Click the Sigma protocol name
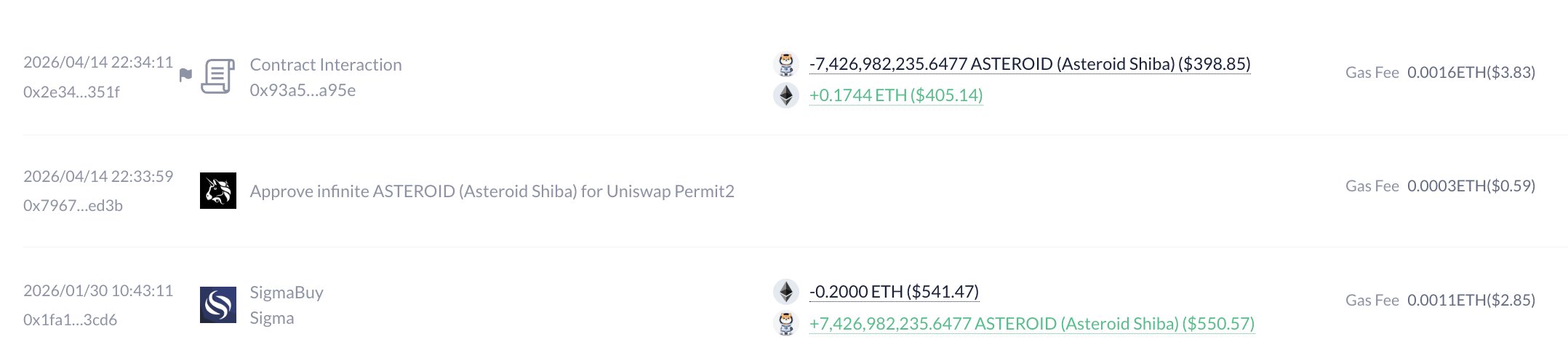Screen dimensions: 1568x358 pos(272,318)
